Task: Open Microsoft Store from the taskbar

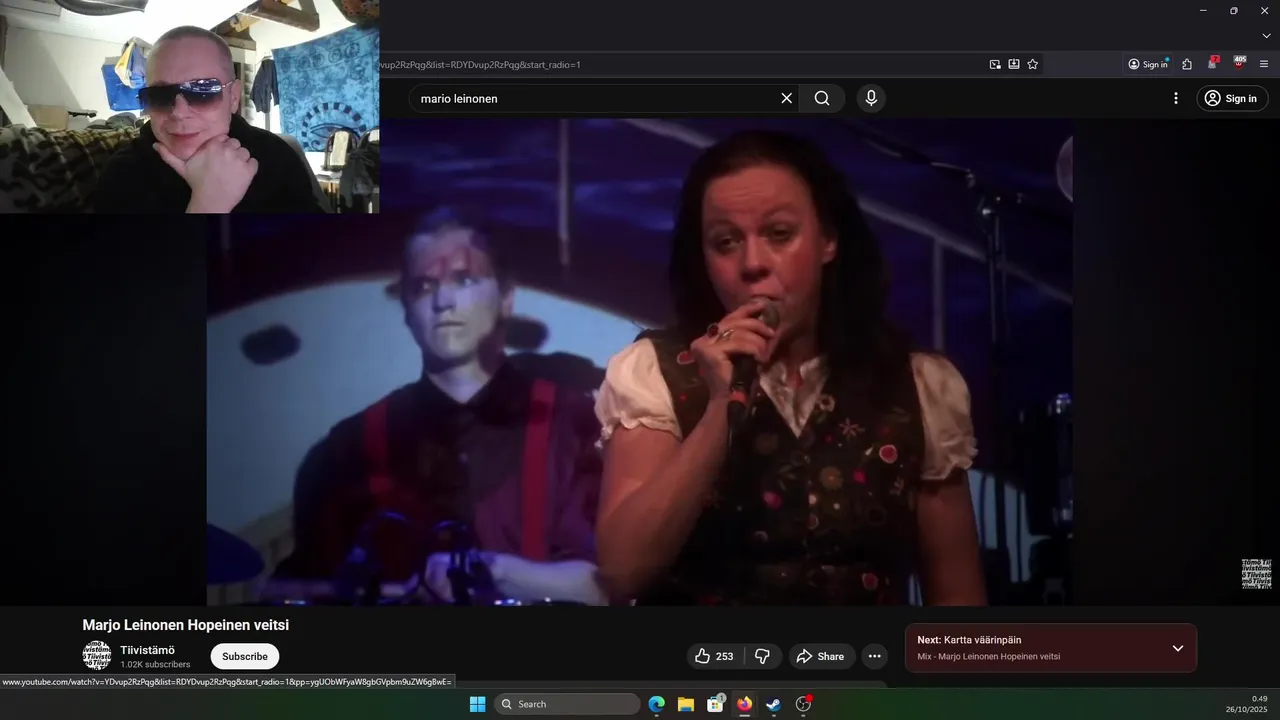Action: pos(715,704)
